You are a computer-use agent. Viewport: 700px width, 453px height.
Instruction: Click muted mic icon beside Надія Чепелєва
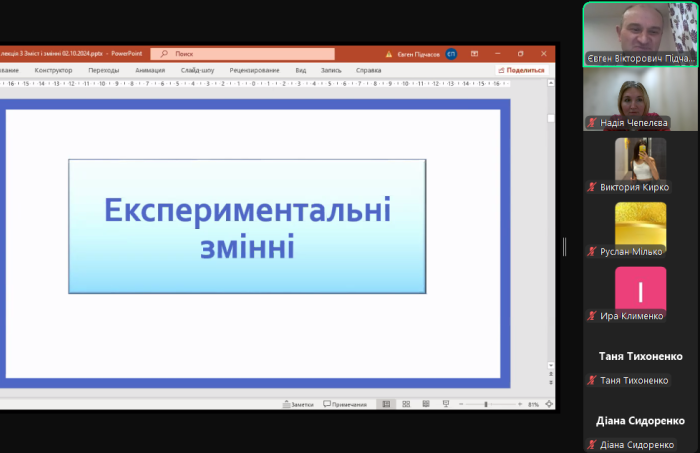(592, 123)
